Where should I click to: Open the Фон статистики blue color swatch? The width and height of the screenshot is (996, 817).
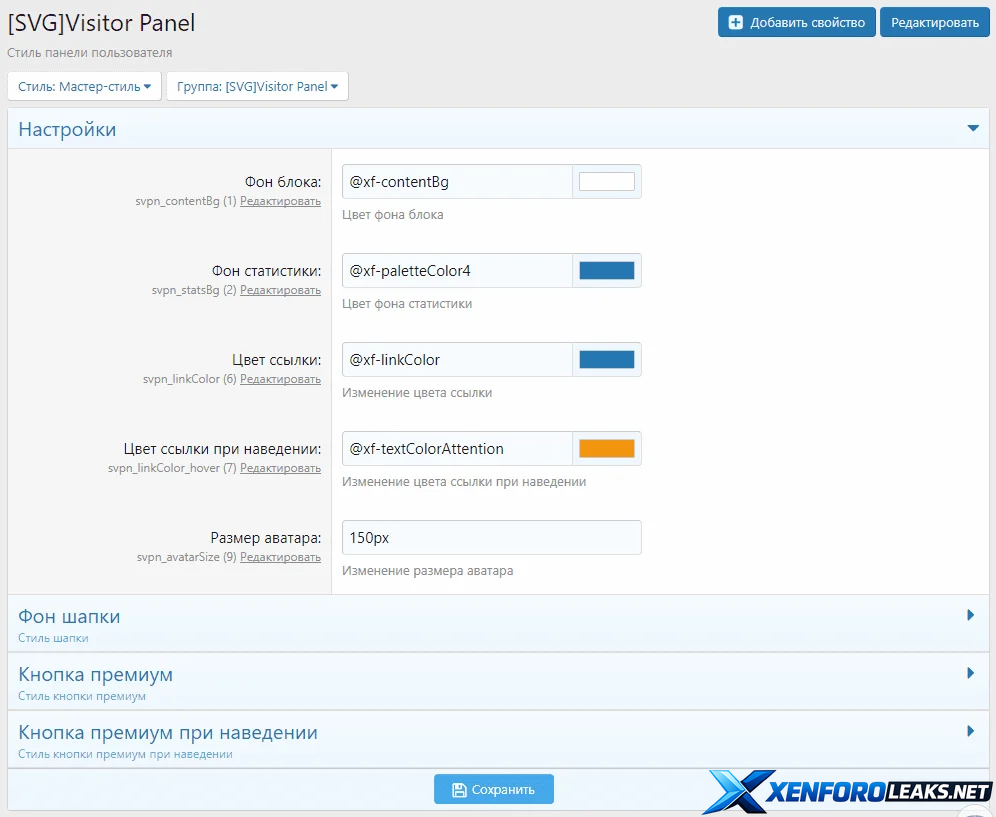point(606,271)
